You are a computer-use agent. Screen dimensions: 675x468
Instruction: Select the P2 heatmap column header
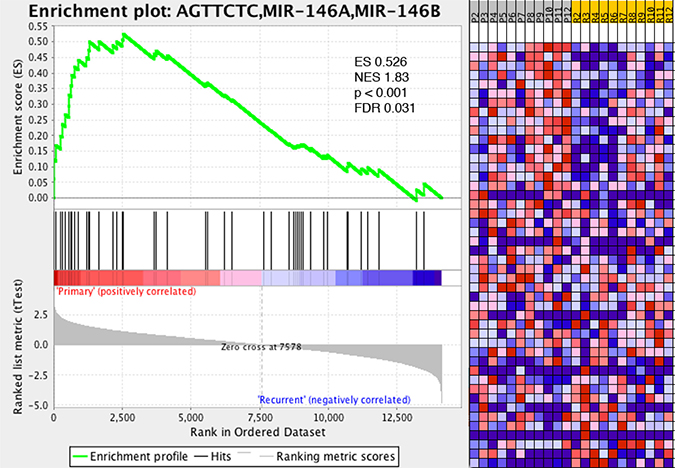474,17
